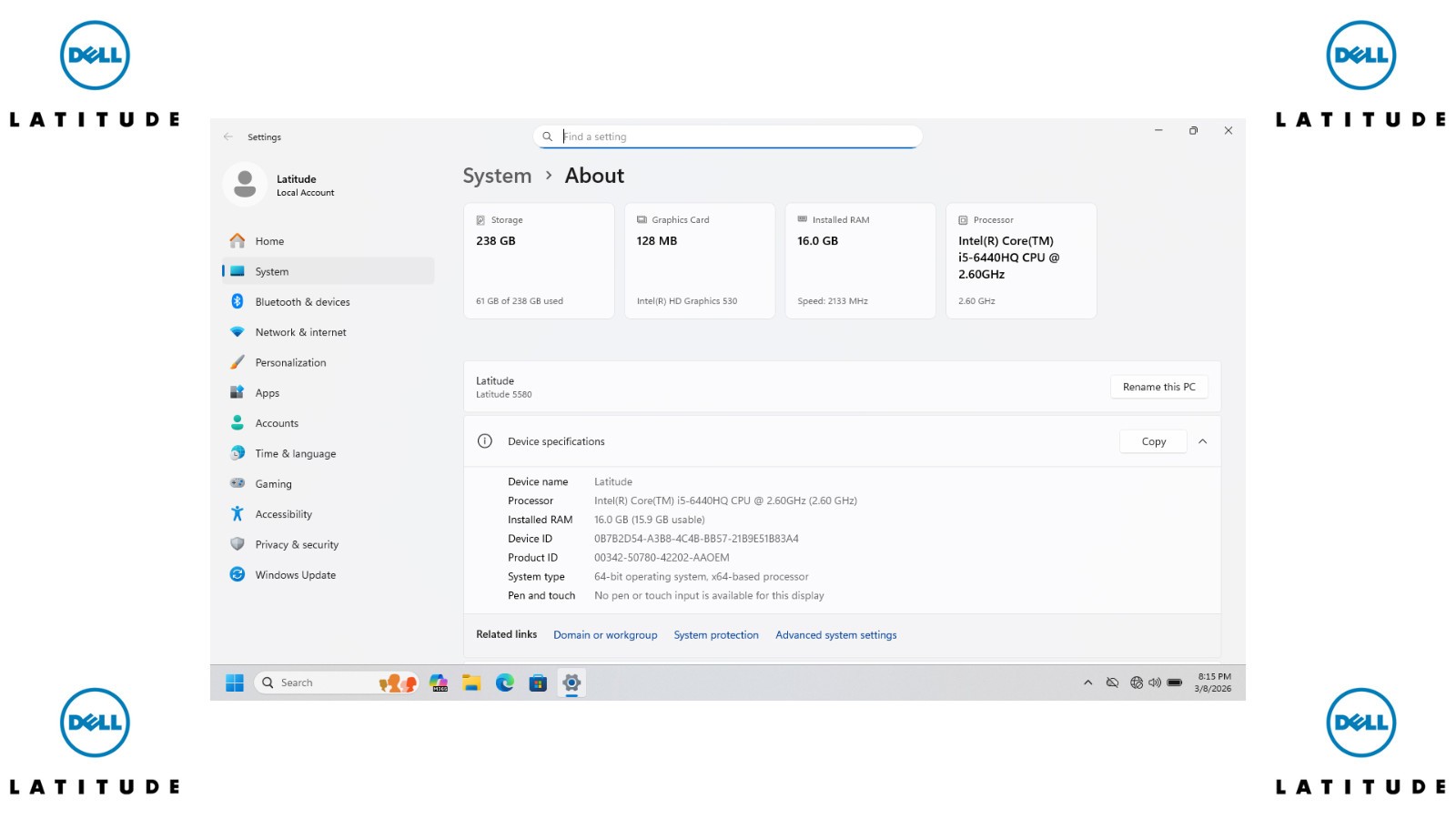Click the cloud sync tray icon

(1112, 682)
